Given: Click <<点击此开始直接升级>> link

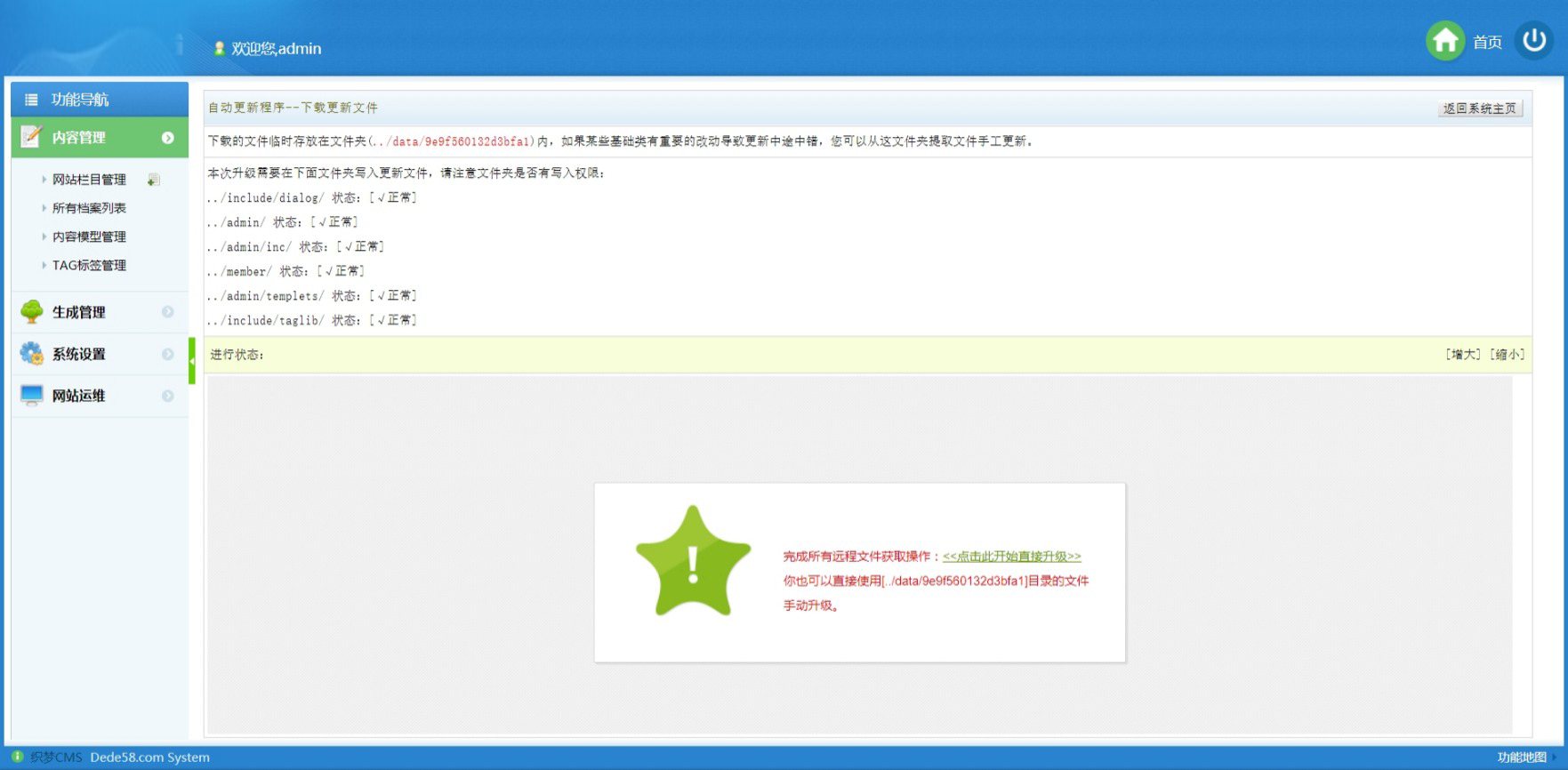Looking at the screenshot, I should 1012,557.
